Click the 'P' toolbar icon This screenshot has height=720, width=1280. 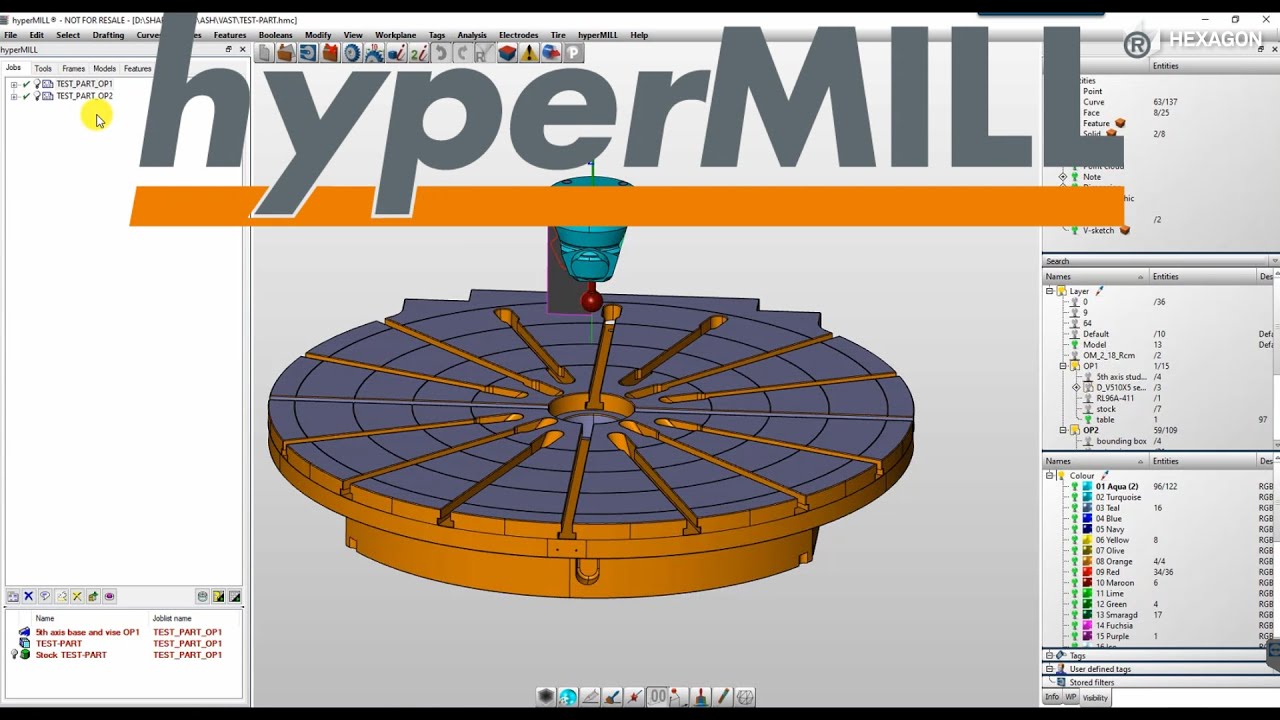[573, 53]
